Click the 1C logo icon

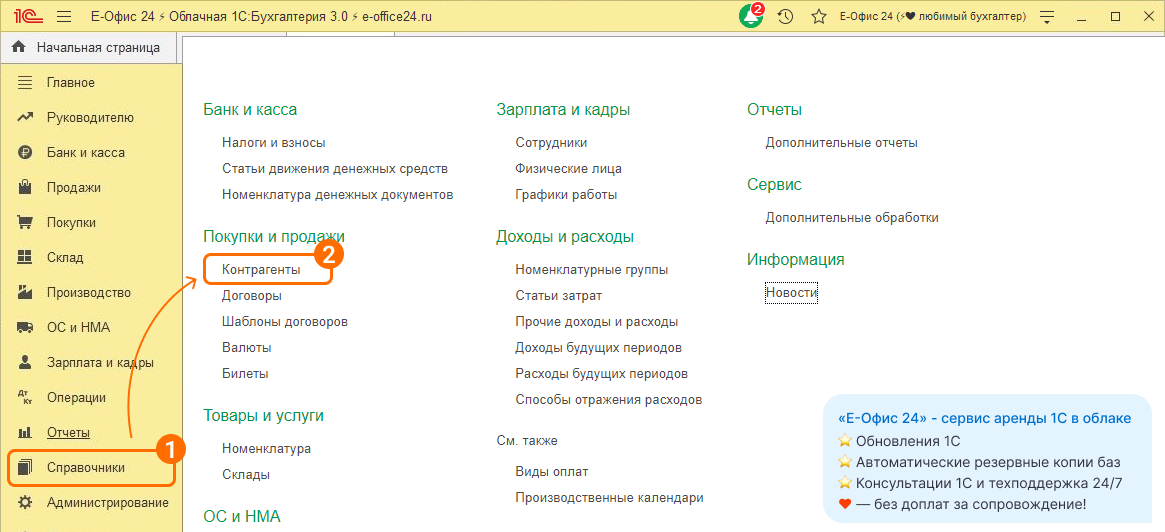(x=26, y=16)
